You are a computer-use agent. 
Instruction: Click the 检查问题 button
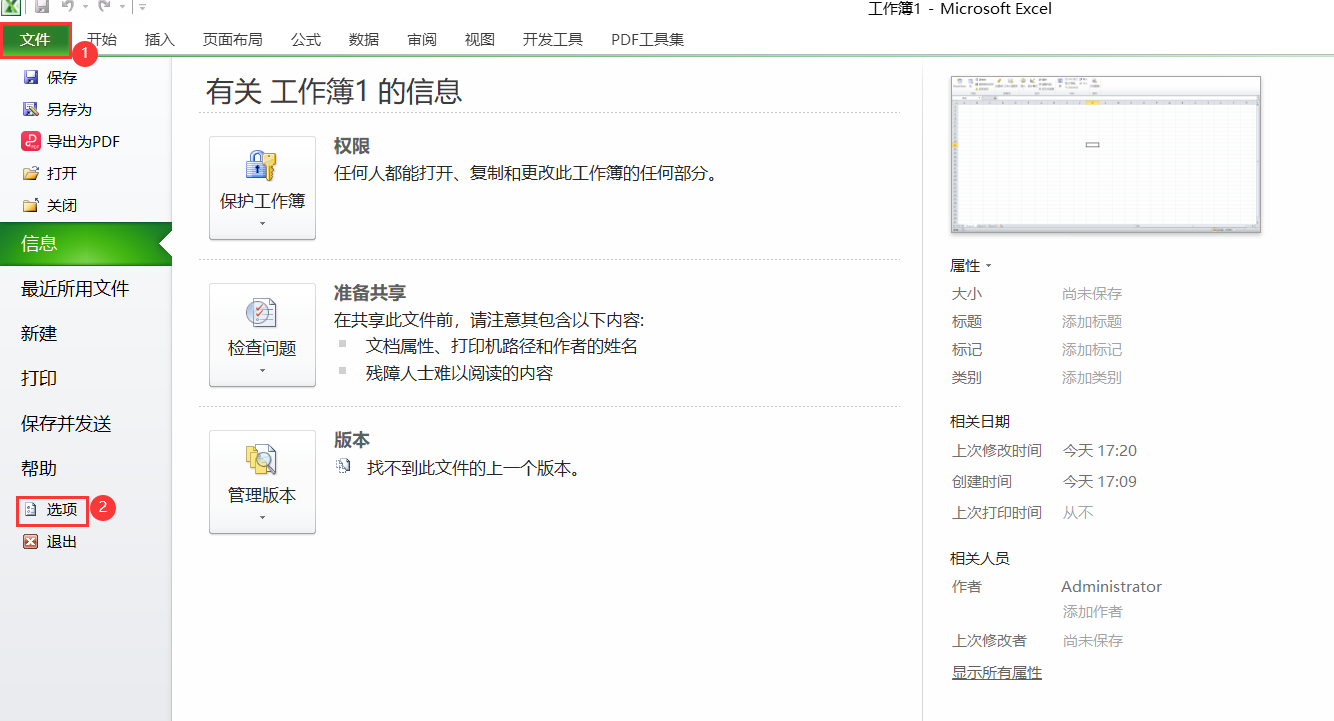(262, 335)
